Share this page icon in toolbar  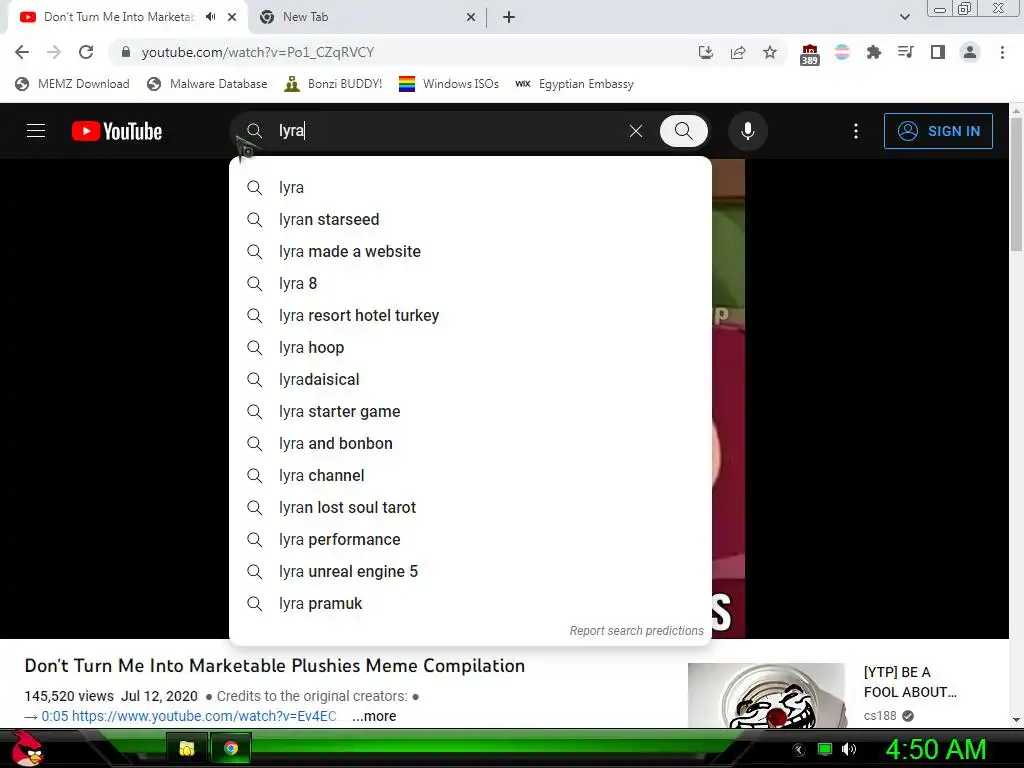[x=738, y=52]
